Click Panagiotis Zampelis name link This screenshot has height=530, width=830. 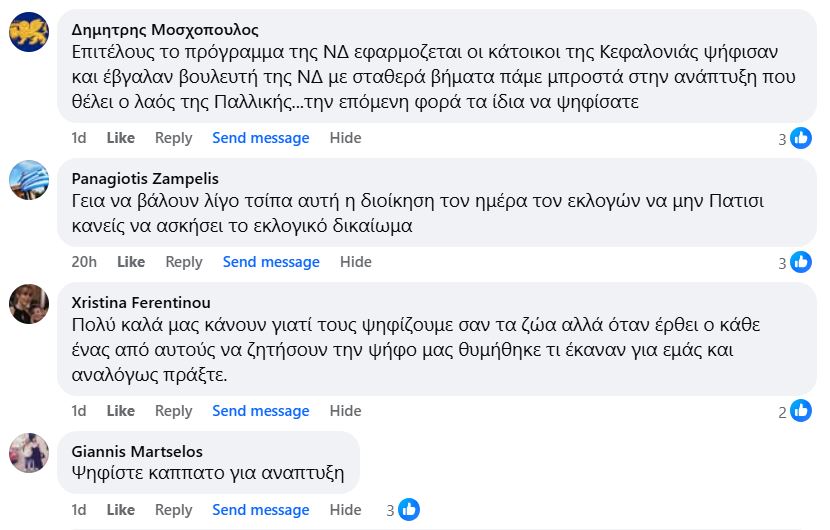coord(145,179)
